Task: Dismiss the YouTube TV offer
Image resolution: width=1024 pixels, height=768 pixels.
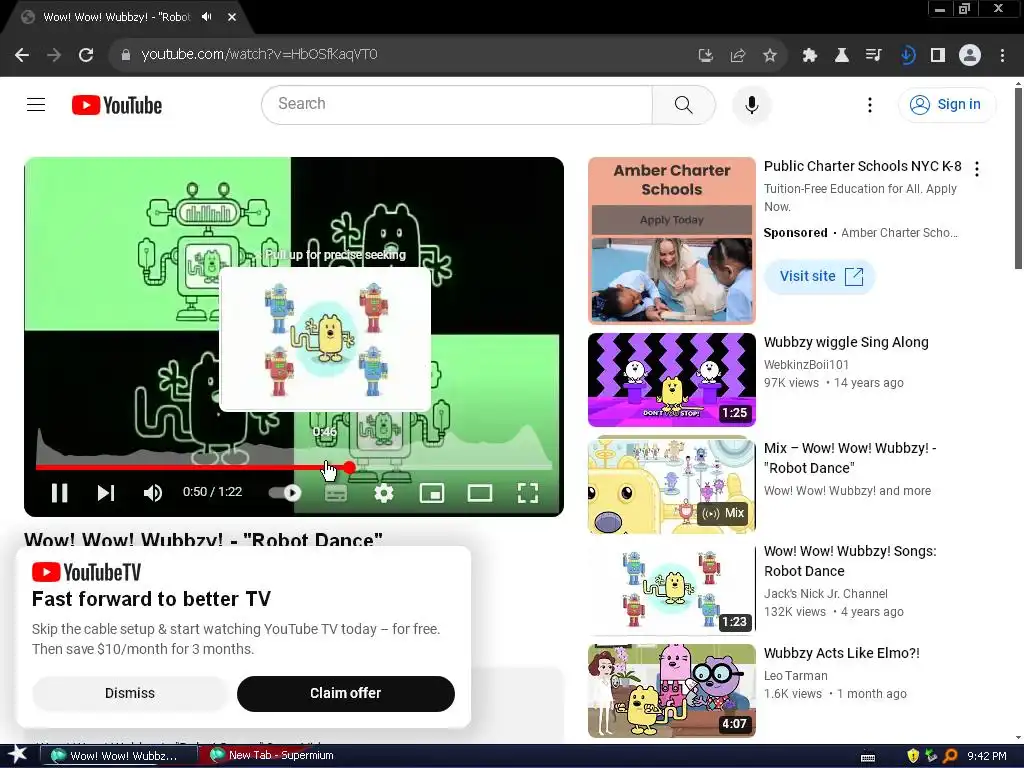Action: pos(130,694)
